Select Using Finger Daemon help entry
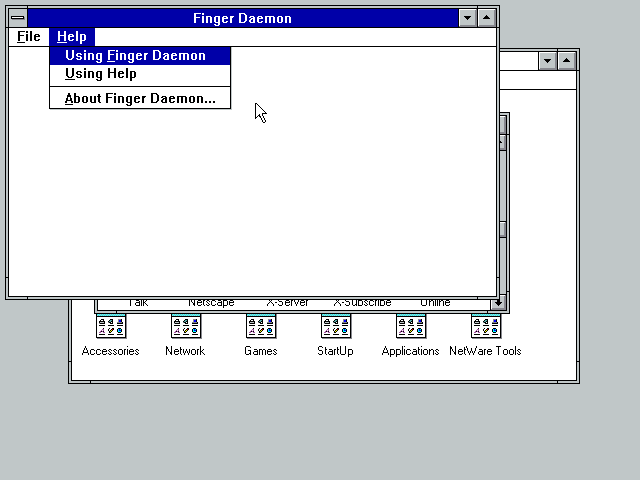This screenshot has width=640, height=480. [x=140, y=56]
